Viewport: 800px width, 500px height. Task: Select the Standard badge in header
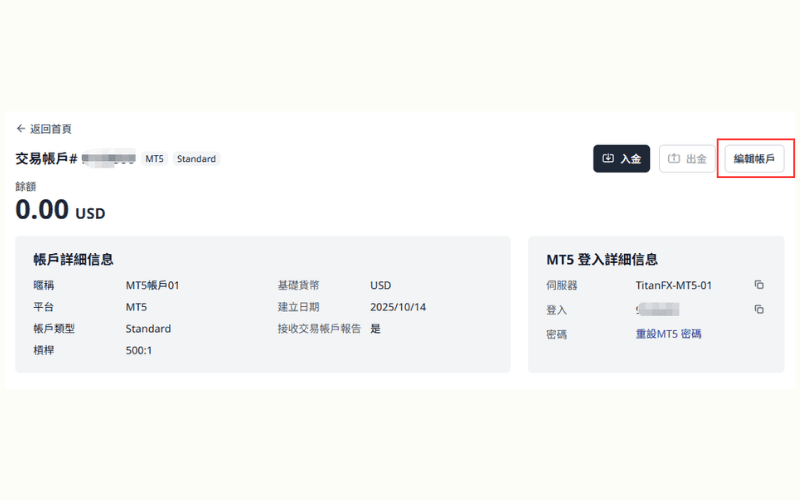click(196, 159)
